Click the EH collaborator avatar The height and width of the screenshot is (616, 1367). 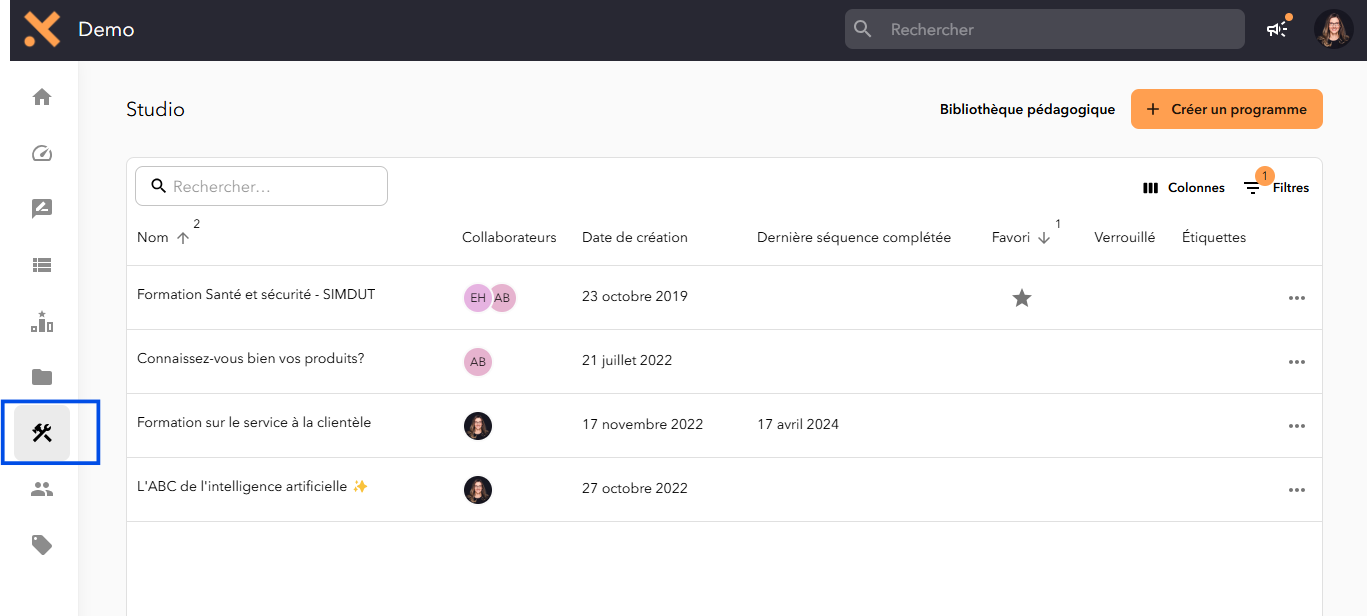tap(478, 298)
